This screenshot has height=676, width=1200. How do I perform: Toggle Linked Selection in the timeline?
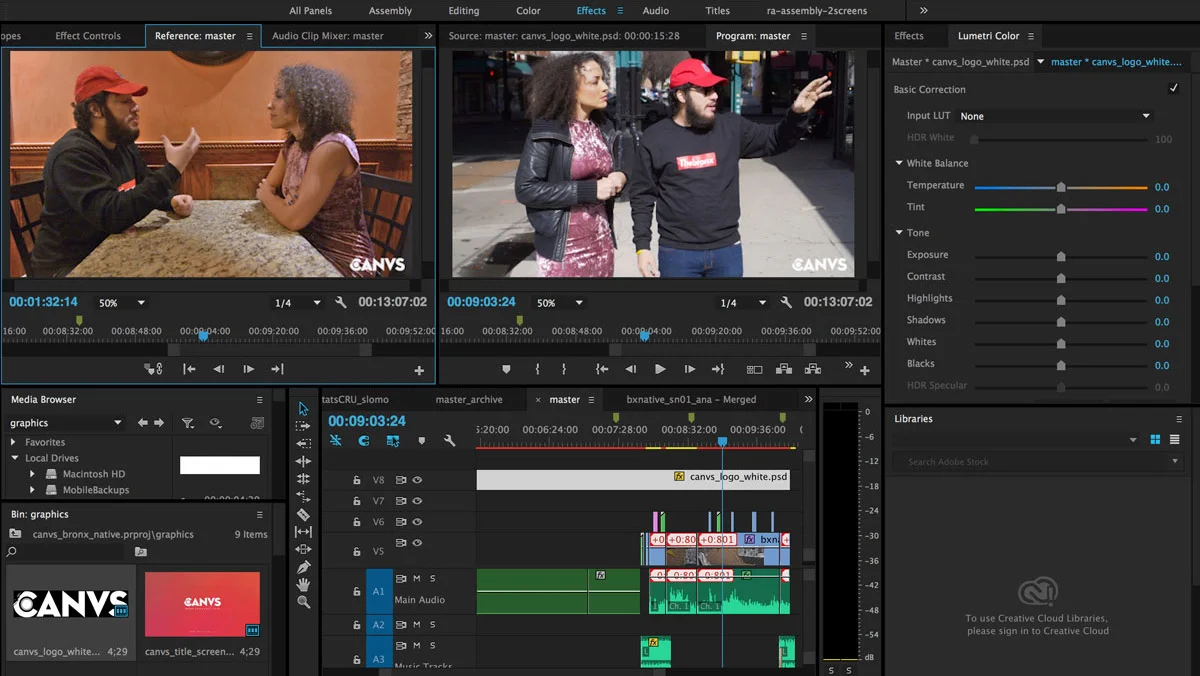[x=393, y=441]
